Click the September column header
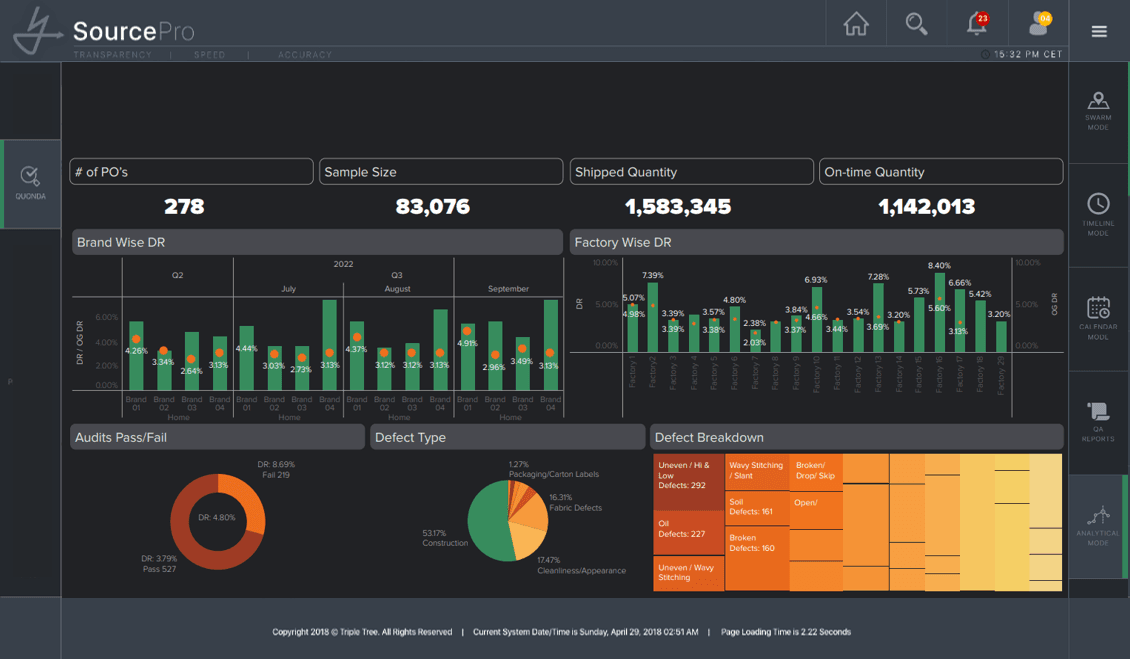The image size is (1130, 659). pos(508,288)
